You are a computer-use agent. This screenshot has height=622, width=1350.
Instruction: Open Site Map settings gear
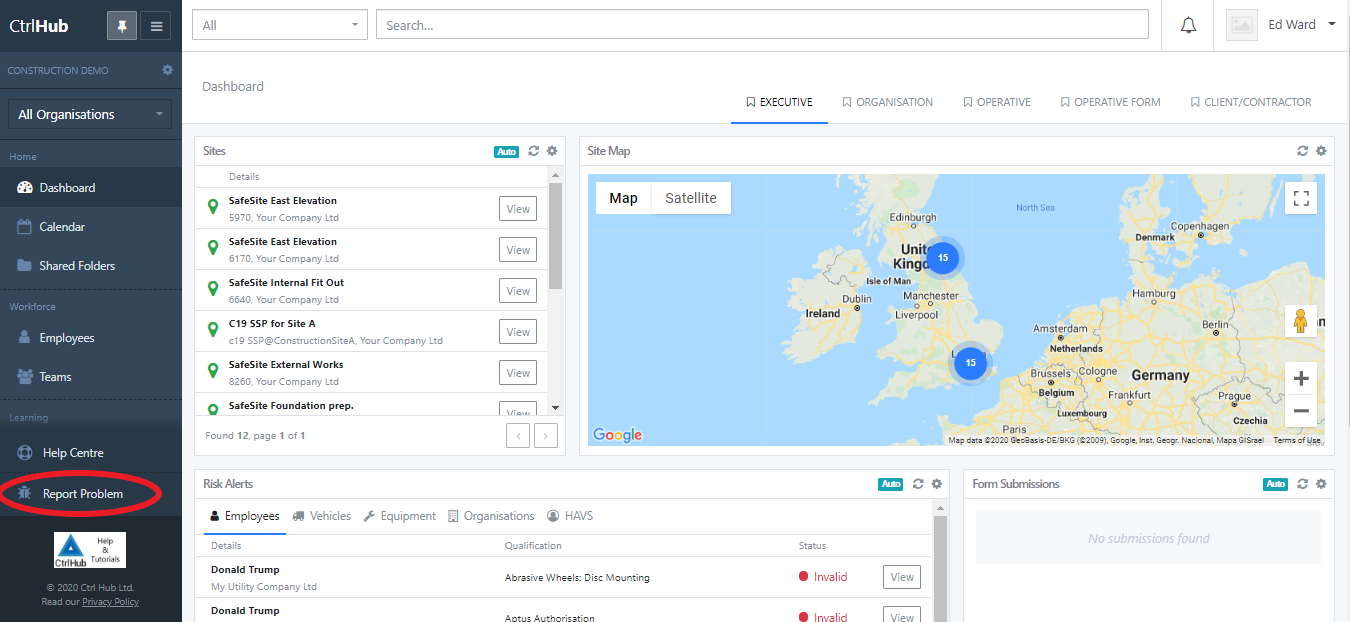[1321, 151]
